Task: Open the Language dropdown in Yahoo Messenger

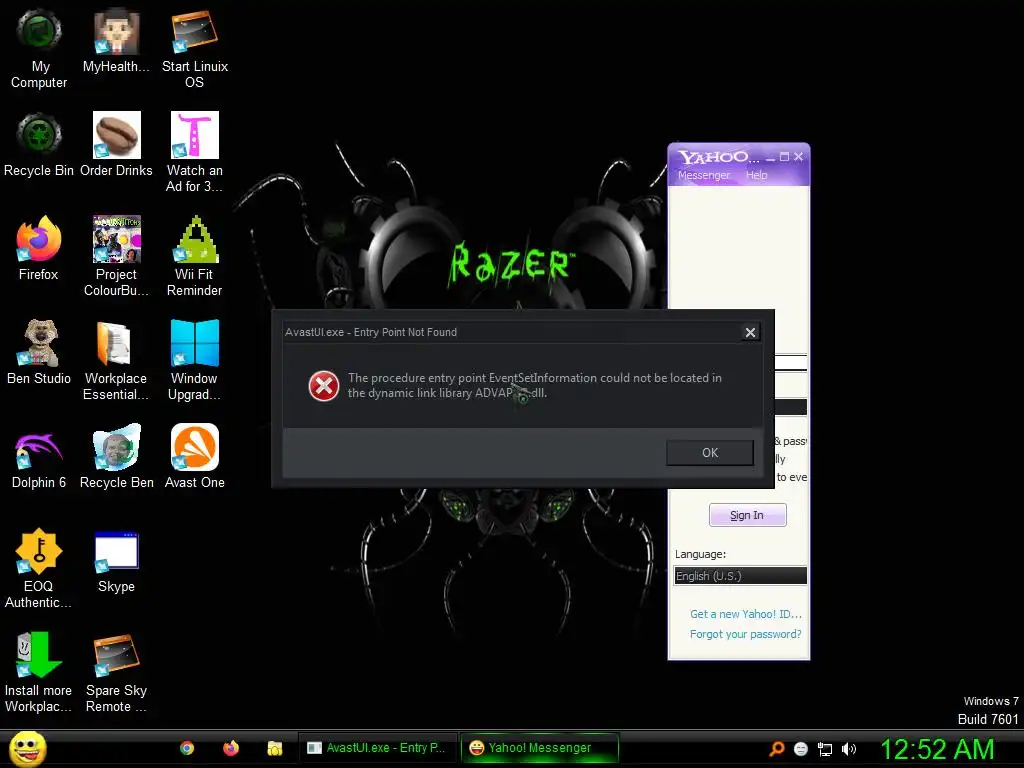Action: click(740, 576)
